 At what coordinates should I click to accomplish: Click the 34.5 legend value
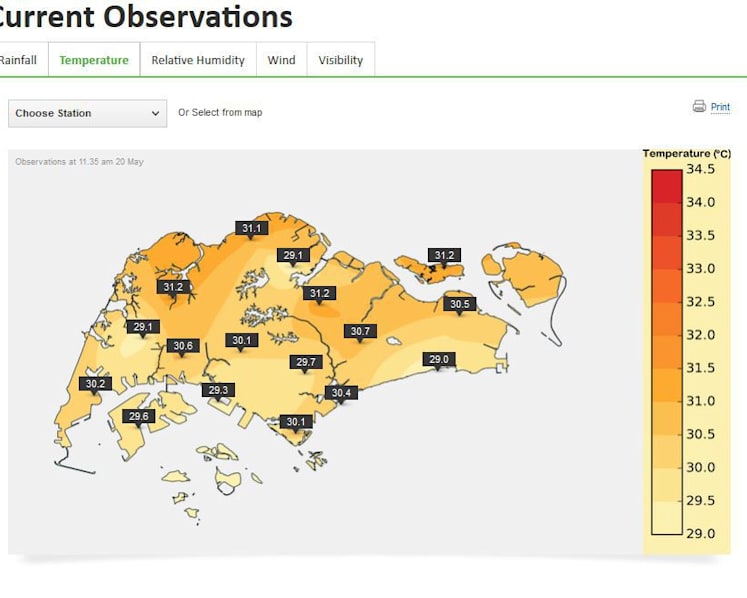(700, 169)
